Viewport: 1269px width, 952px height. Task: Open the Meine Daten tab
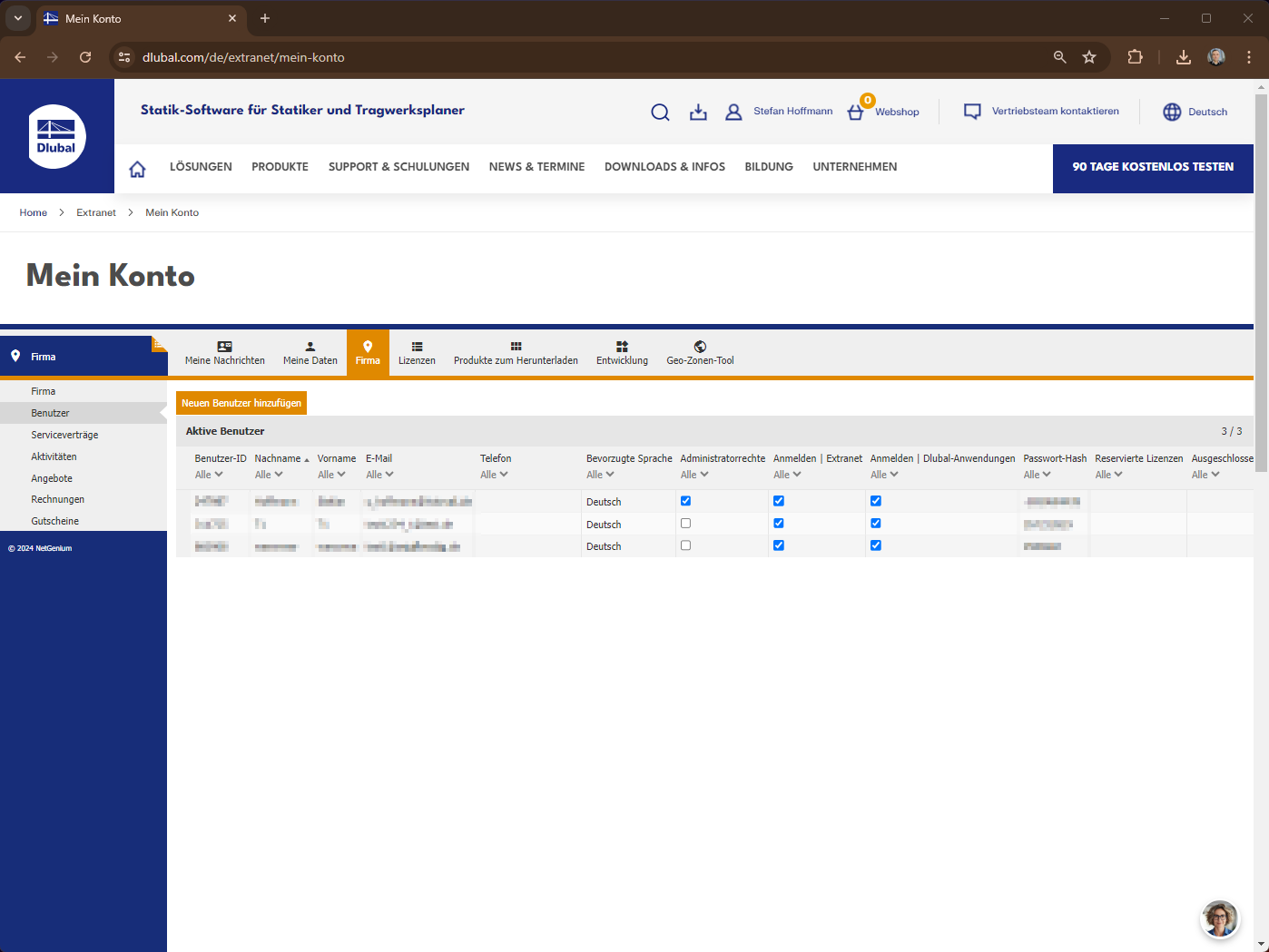[310, 353]
